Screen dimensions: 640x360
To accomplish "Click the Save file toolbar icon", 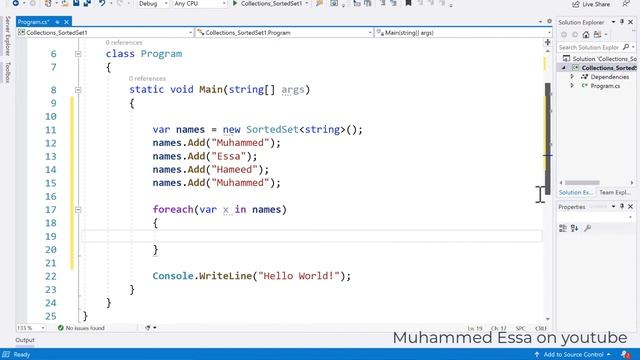I will [x=76, y=3].
